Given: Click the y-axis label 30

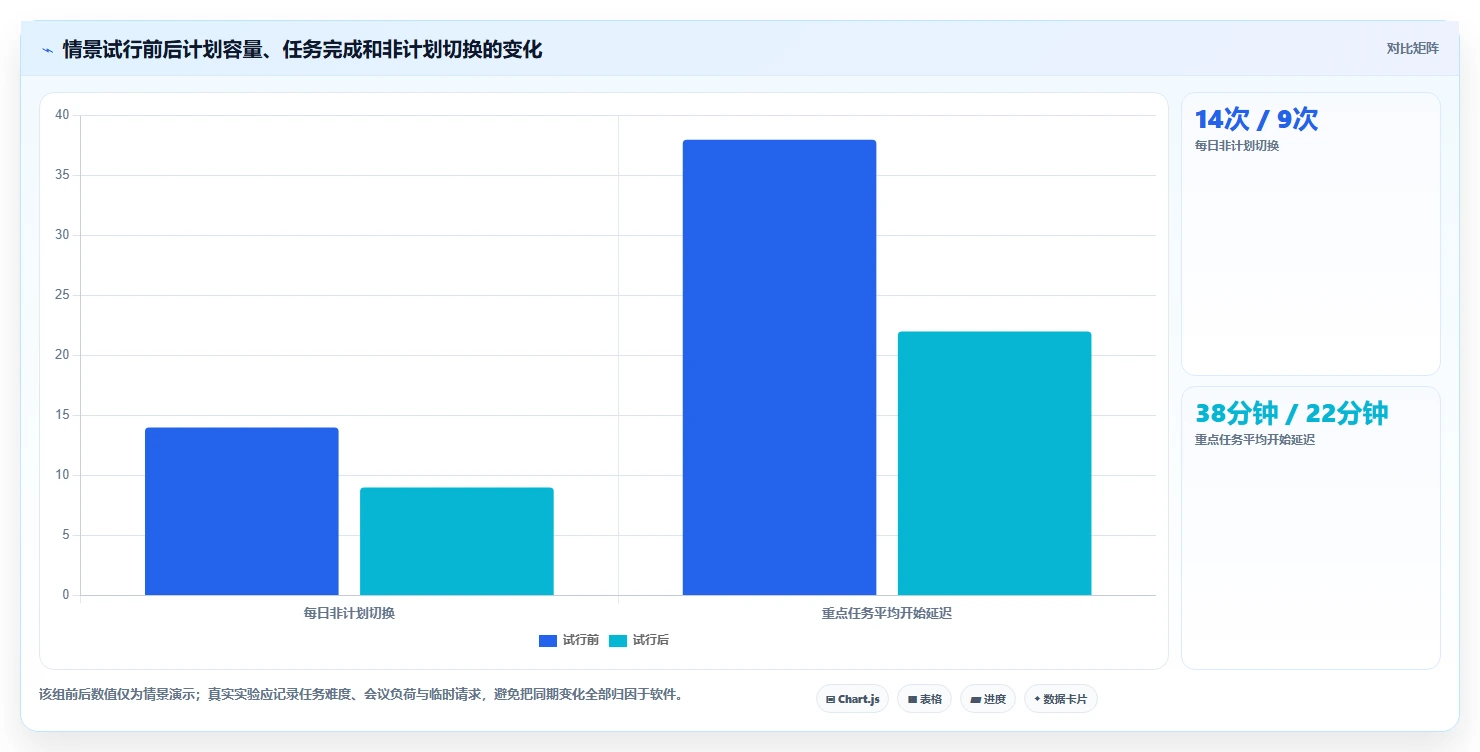Looking at the screenshot, I should 62,235.
